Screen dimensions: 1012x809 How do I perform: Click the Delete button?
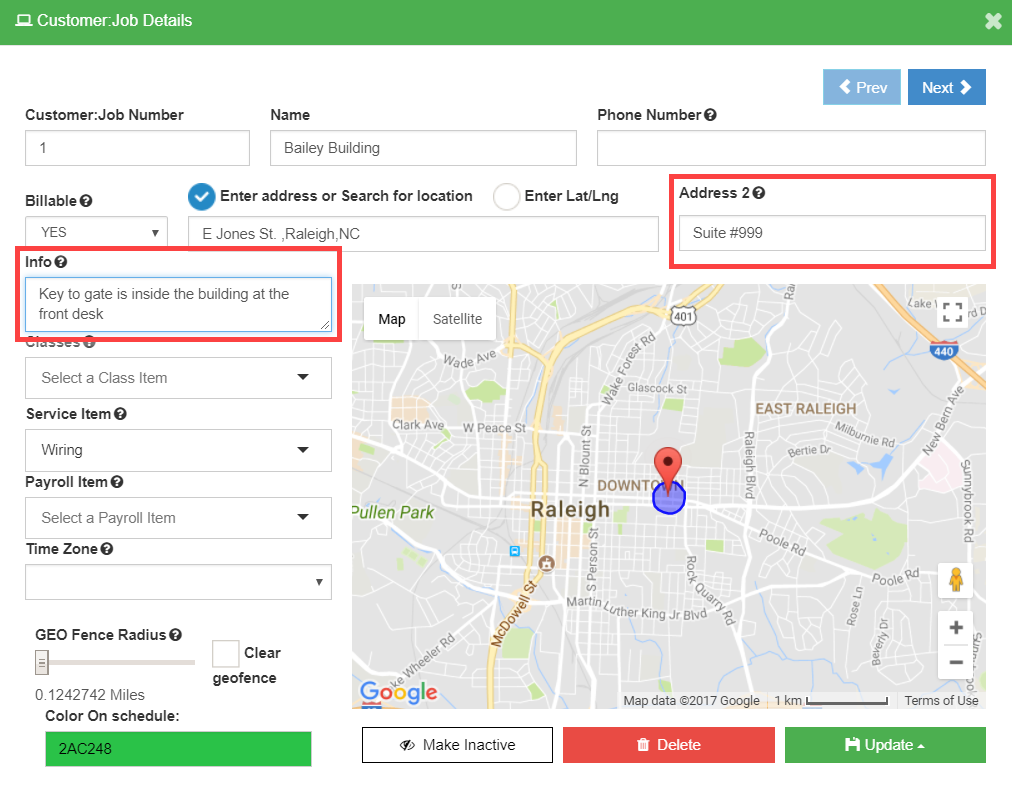pos(668,745)
